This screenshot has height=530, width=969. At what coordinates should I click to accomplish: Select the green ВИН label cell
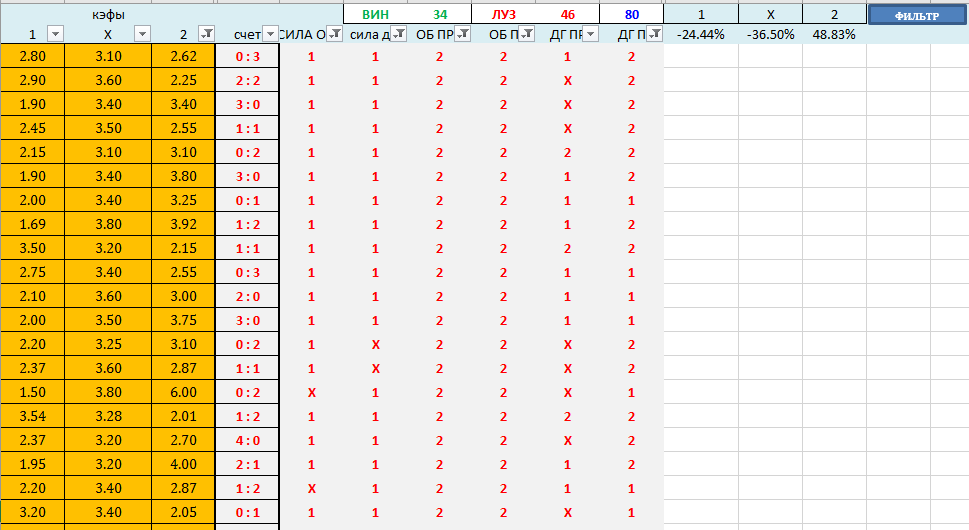(375, 14)
